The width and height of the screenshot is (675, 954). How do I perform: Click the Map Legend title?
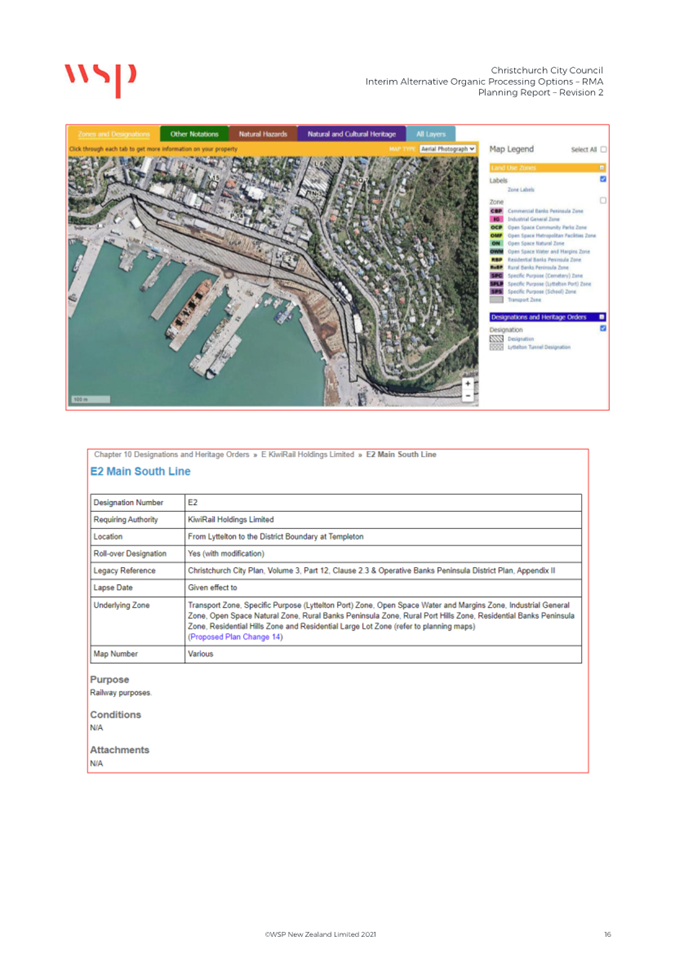512,149
